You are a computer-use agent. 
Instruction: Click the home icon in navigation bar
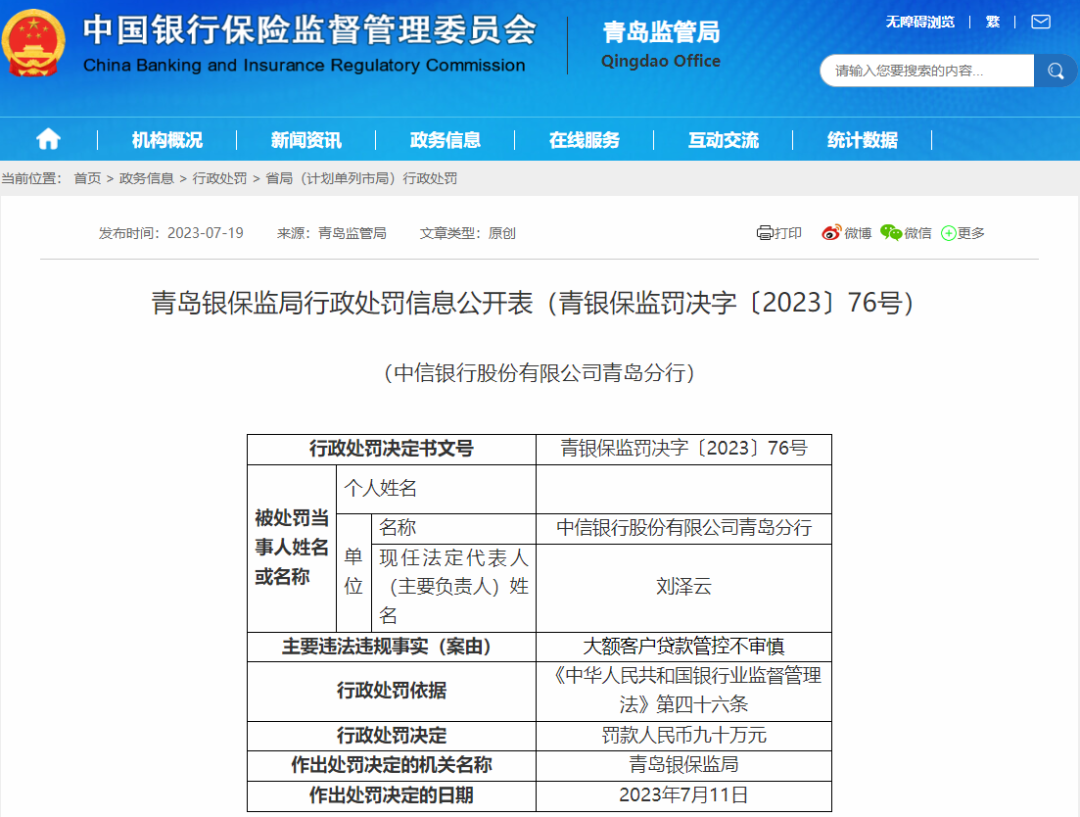coord(48,139)
